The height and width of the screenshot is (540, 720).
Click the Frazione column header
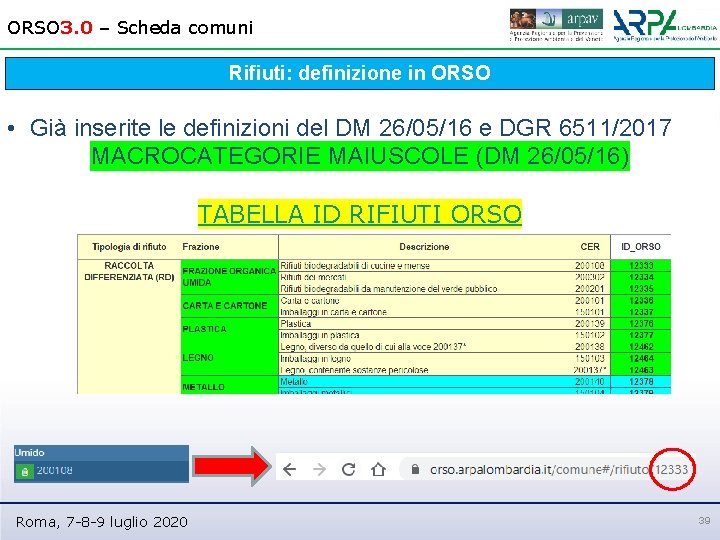point(201,247)
